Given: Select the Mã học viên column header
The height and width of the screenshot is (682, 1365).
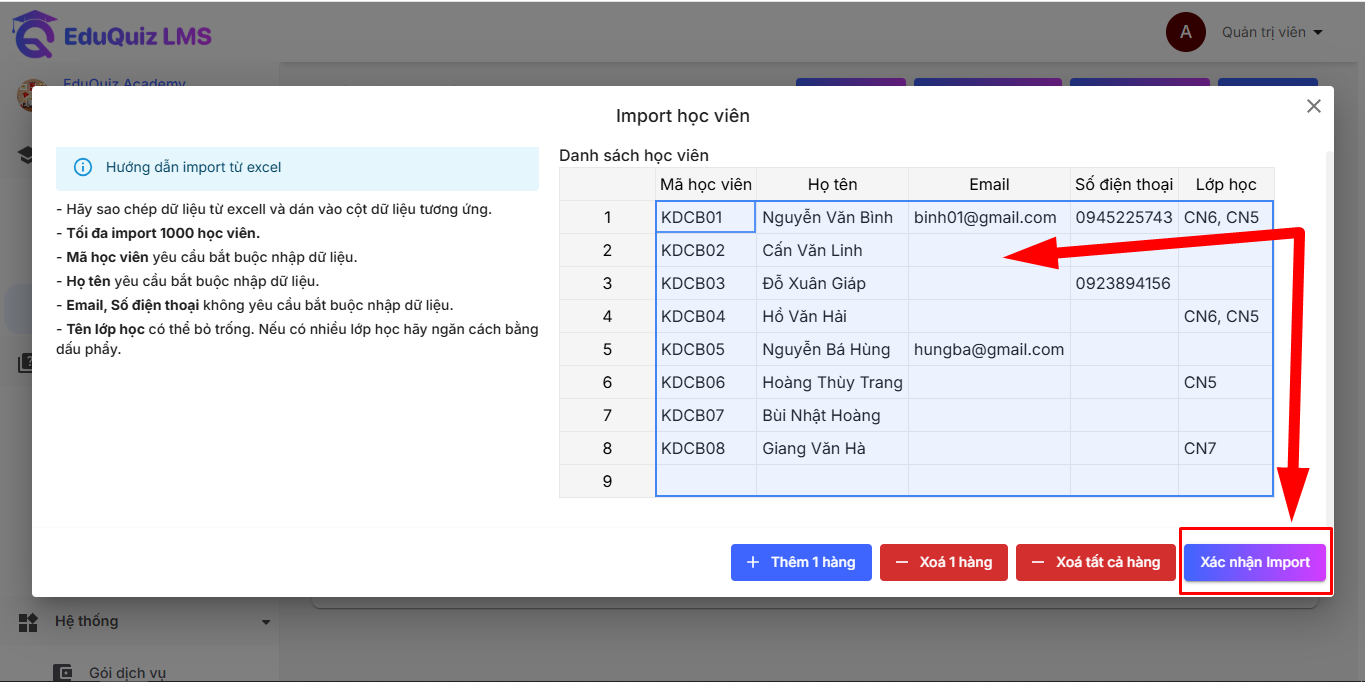Looking at the screenshot, I should (x=706, y=184).
